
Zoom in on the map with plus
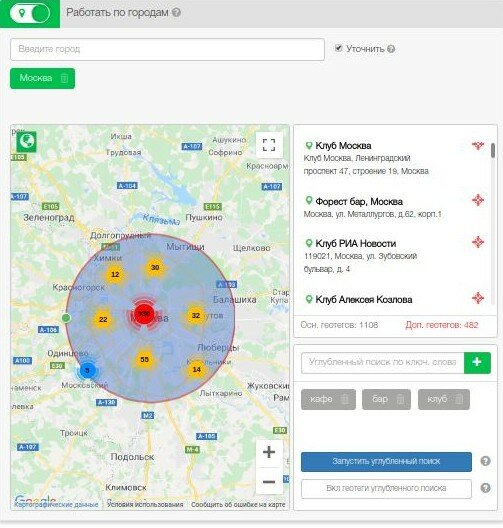click(x=269, y=452)
